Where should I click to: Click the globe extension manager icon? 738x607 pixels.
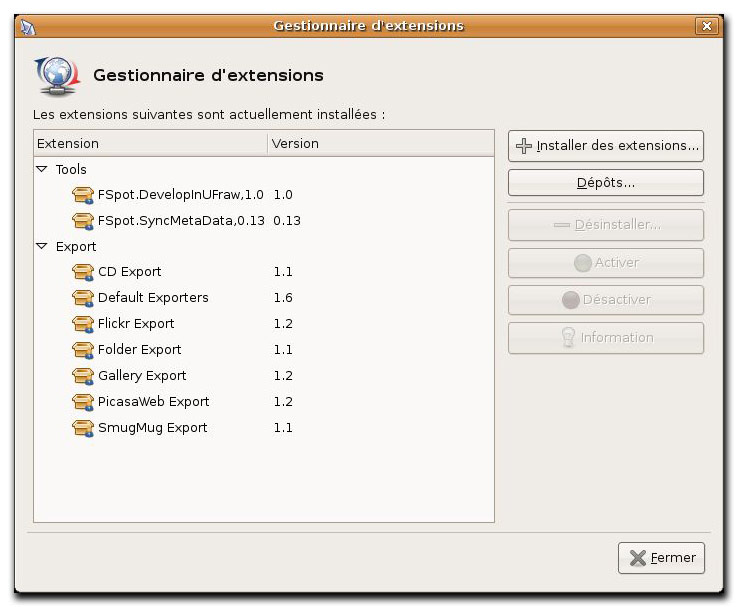57,76
